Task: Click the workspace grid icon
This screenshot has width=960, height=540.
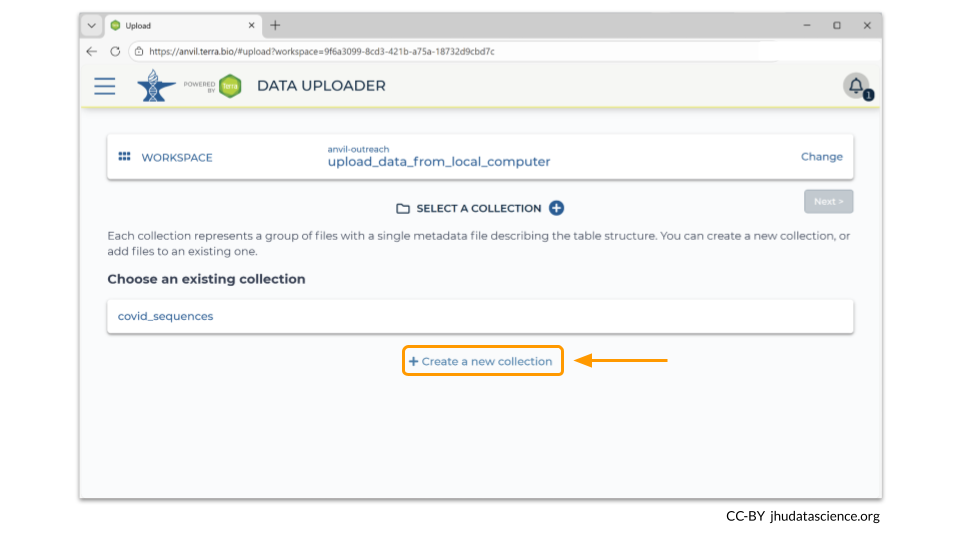Action: (124, 157)
